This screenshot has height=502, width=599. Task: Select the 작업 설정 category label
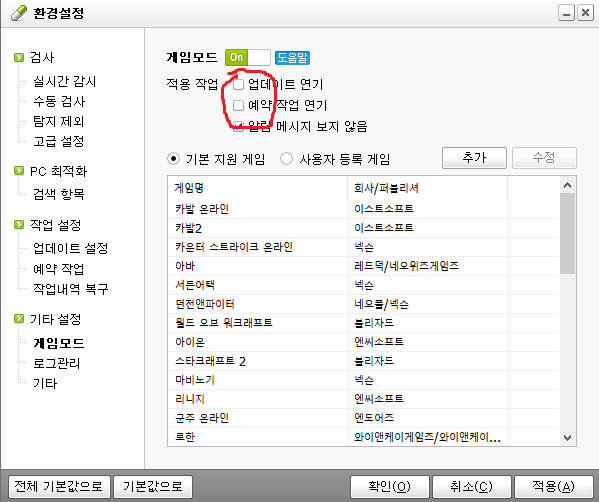(x=56, y=225)
